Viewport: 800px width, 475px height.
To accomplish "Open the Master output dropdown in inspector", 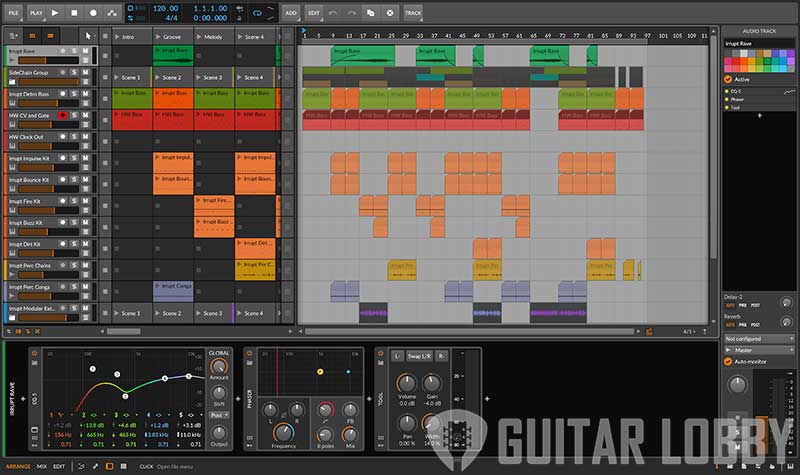I will point(759,350).
